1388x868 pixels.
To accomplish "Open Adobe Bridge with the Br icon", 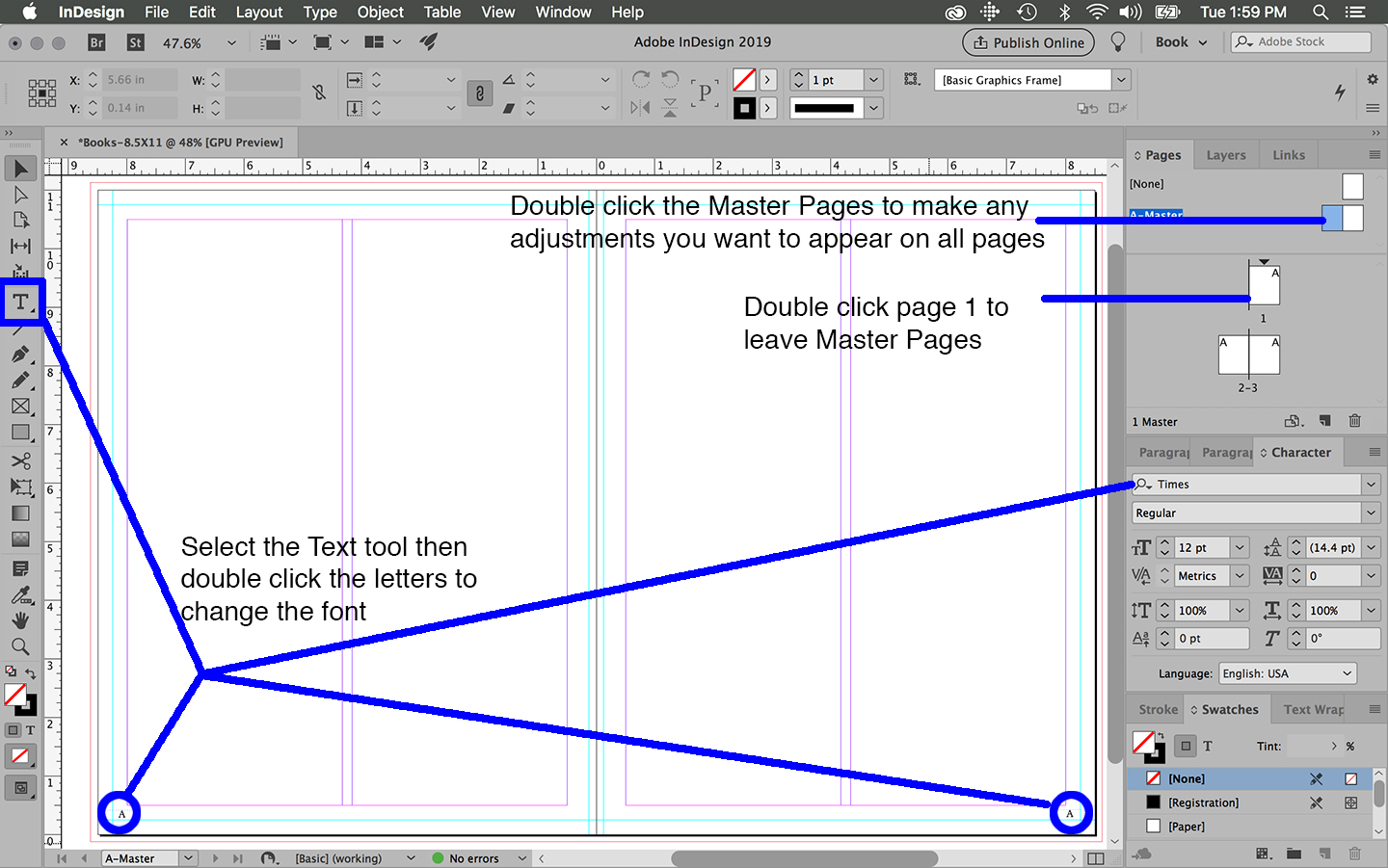I will [x=96, y=42].
